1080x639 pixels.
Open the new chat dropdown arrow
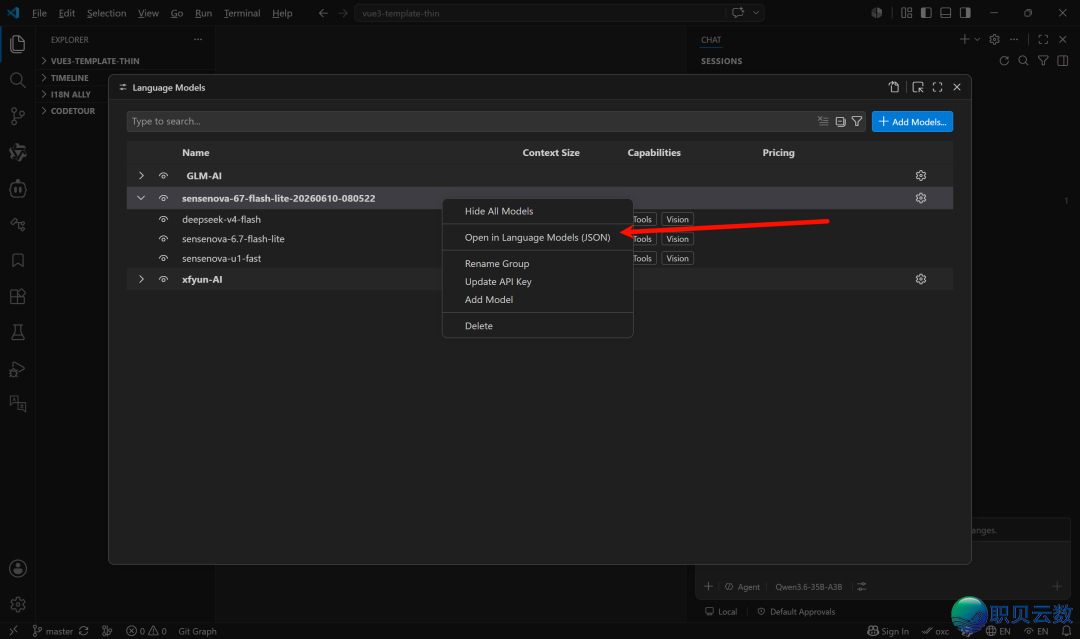click(x=977, y=40)
